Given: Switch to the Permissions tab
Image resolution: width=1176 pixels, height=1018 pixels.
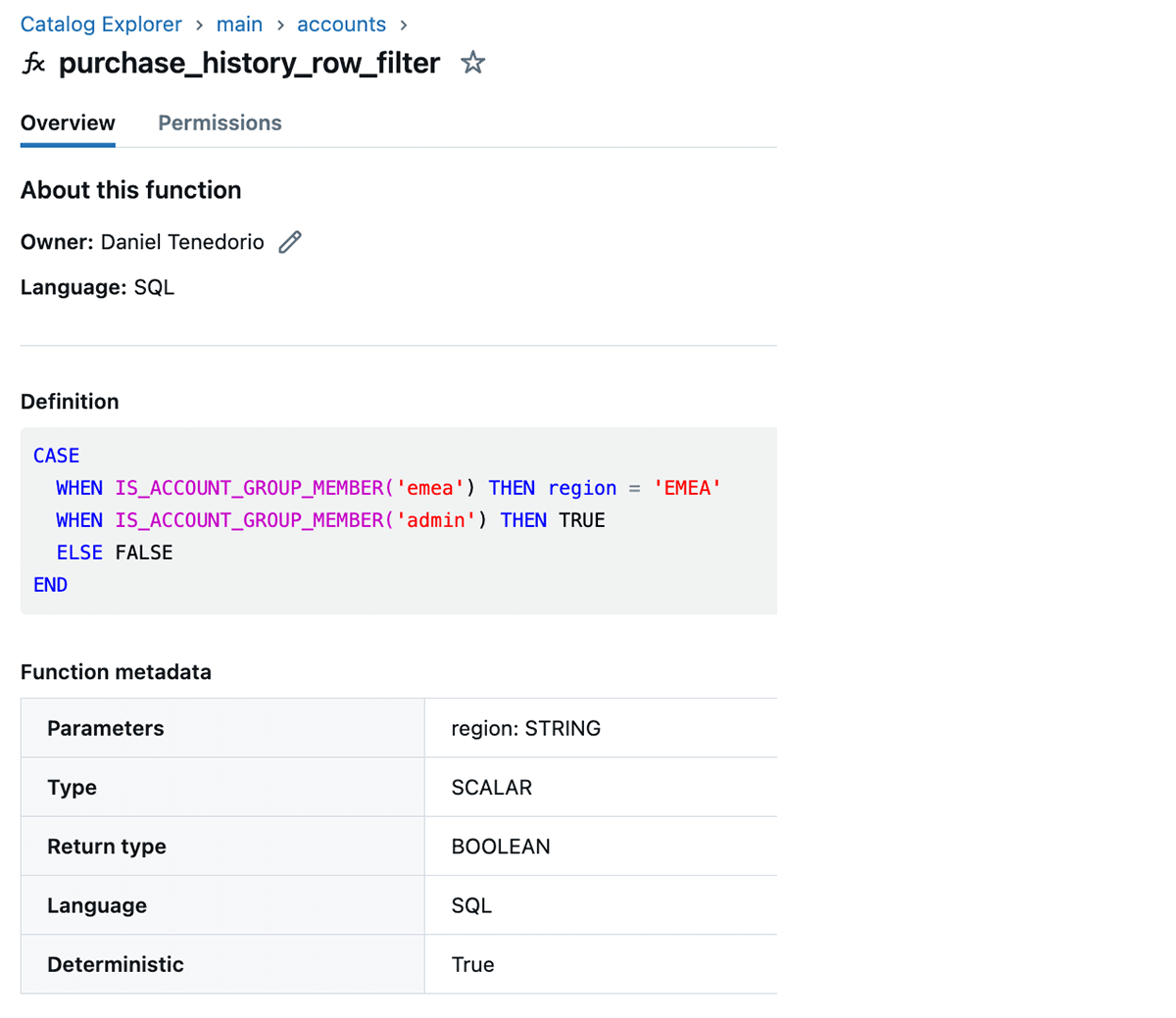Looking at the screenshot, I should point(220,123).
